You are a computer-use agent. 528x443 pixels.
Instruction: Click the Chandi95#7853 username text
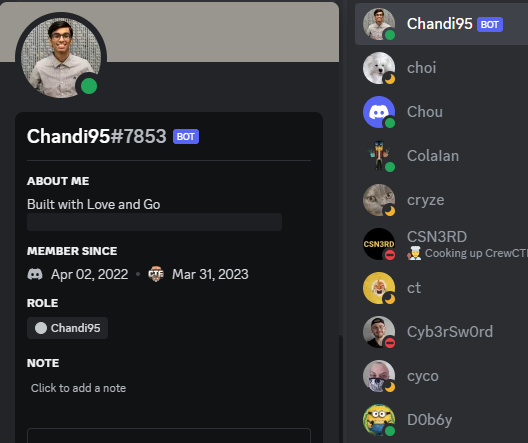tap(97, 136)
